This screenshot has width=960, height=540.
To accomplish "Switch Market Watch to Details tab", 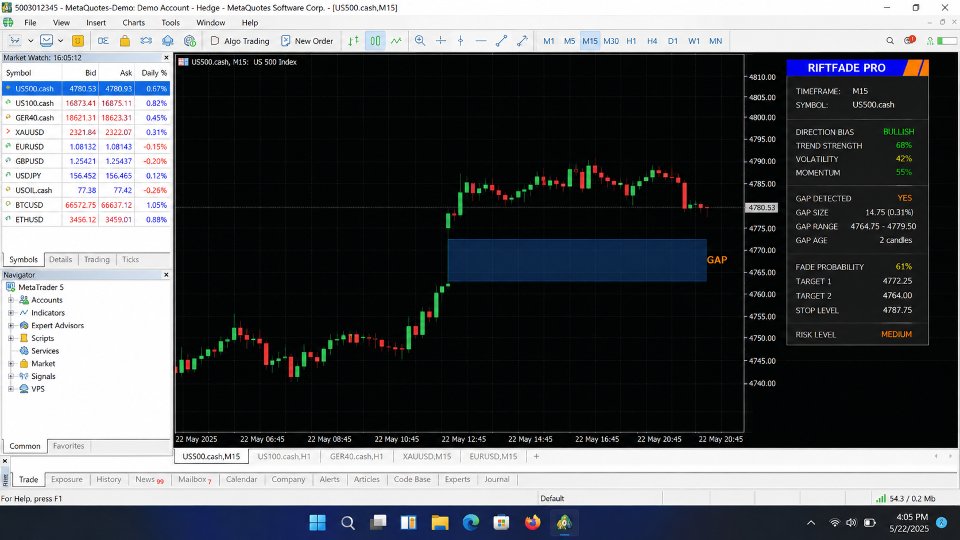I will point(61,260).
